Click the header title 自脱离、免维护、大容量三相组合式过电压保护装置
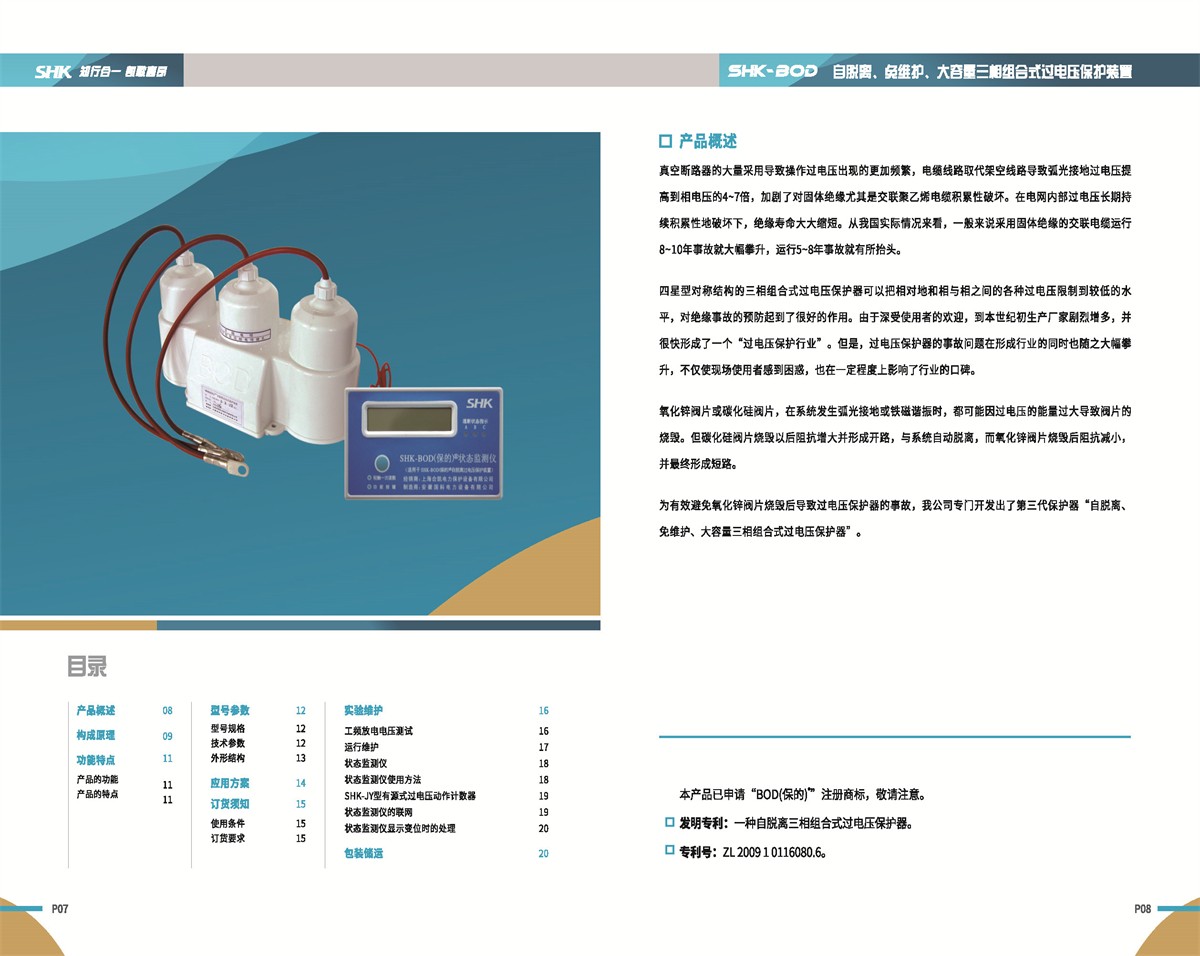The height and width of the screenshot is (956, 1200). click(982, 72)
